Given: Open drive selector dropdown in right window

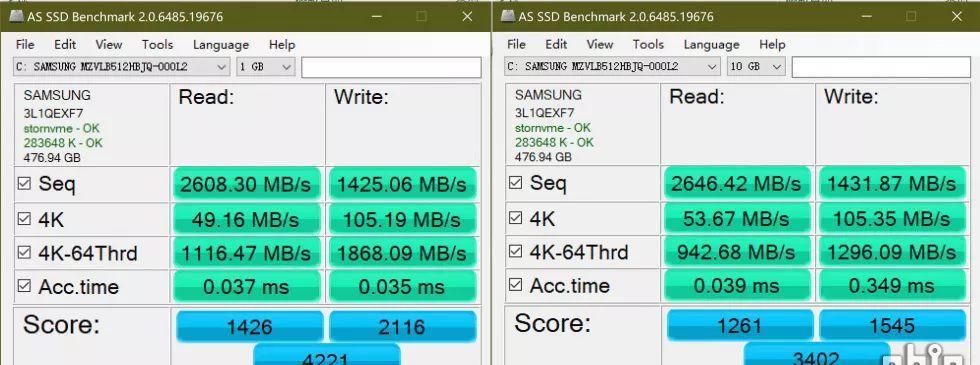Looking at the screenshot, I should click(x=612, y=66).
